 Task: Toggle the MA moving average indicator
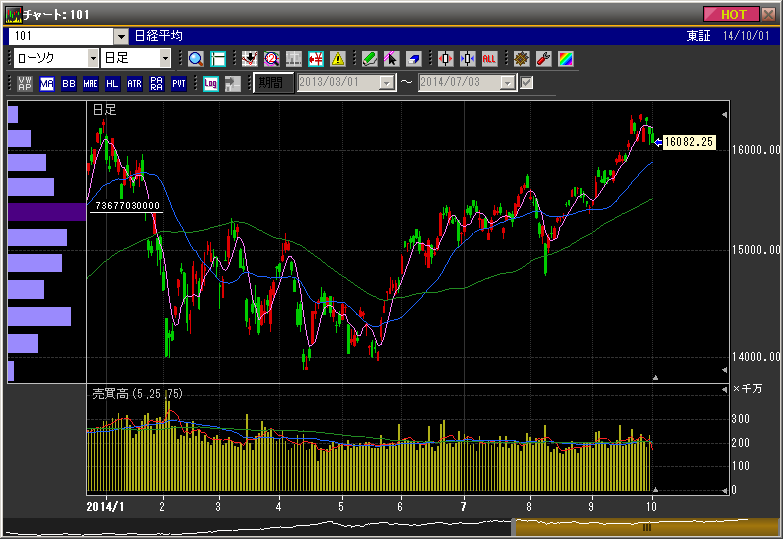pyautogui.click(x=47, y=83)
